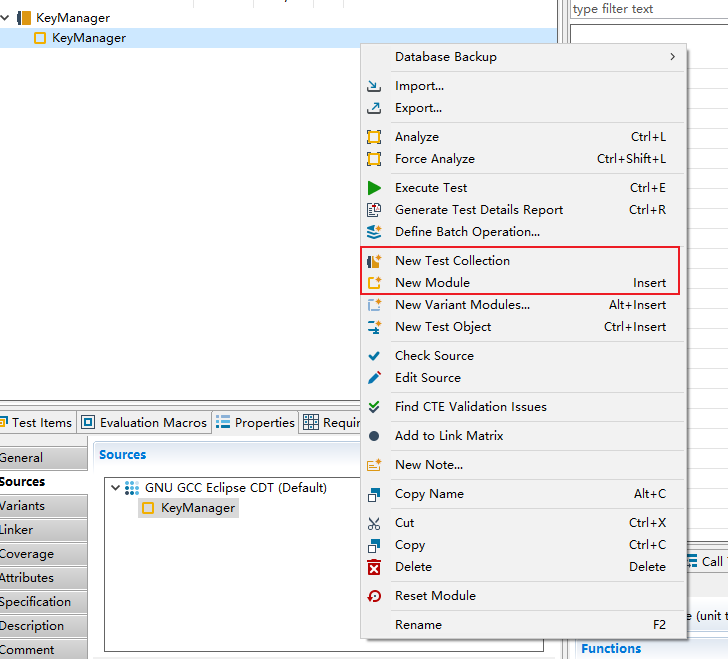Open the Comment properties section
Image resolution: width=728 pixels, height=659 pixels.
coord(44,650)
